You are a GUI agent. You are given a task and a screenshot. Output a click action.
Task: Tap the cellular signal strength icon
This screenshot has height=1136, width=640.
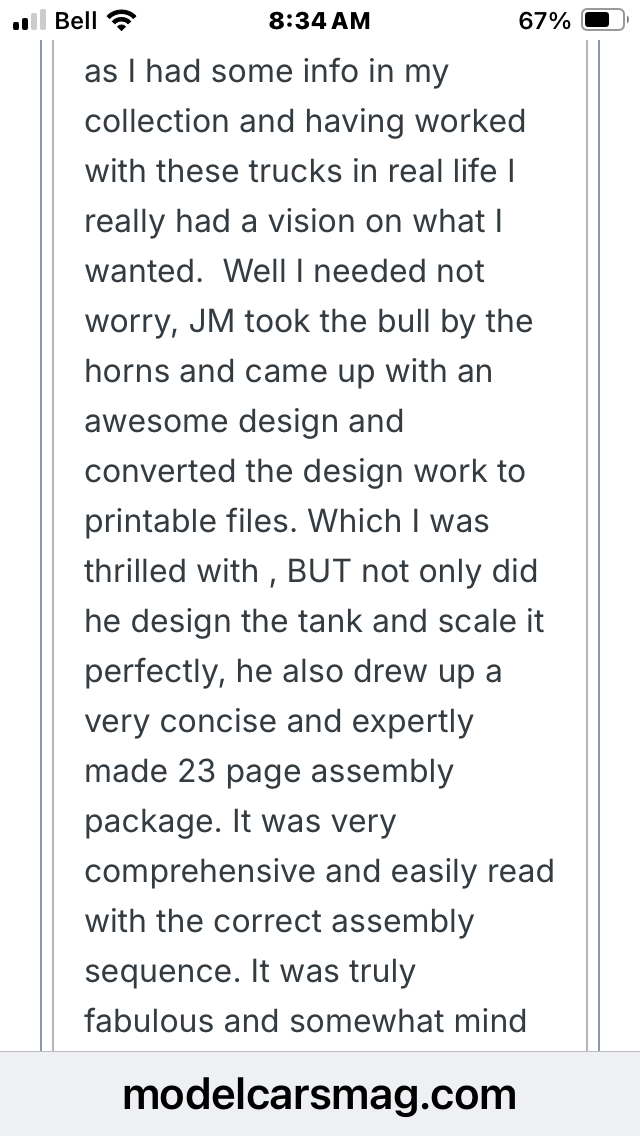click(x=29, y=20)
